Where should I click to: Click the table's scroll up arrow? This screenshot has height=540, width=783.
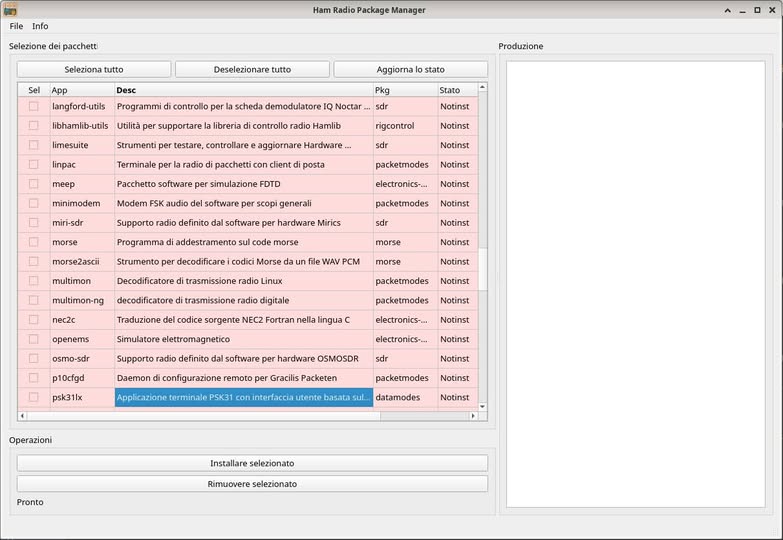pos(482,87)
